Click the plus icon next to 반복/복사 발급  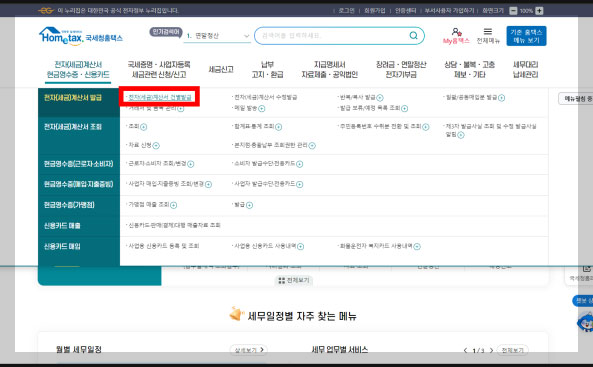pyautogui.click(x=380, y=98)
